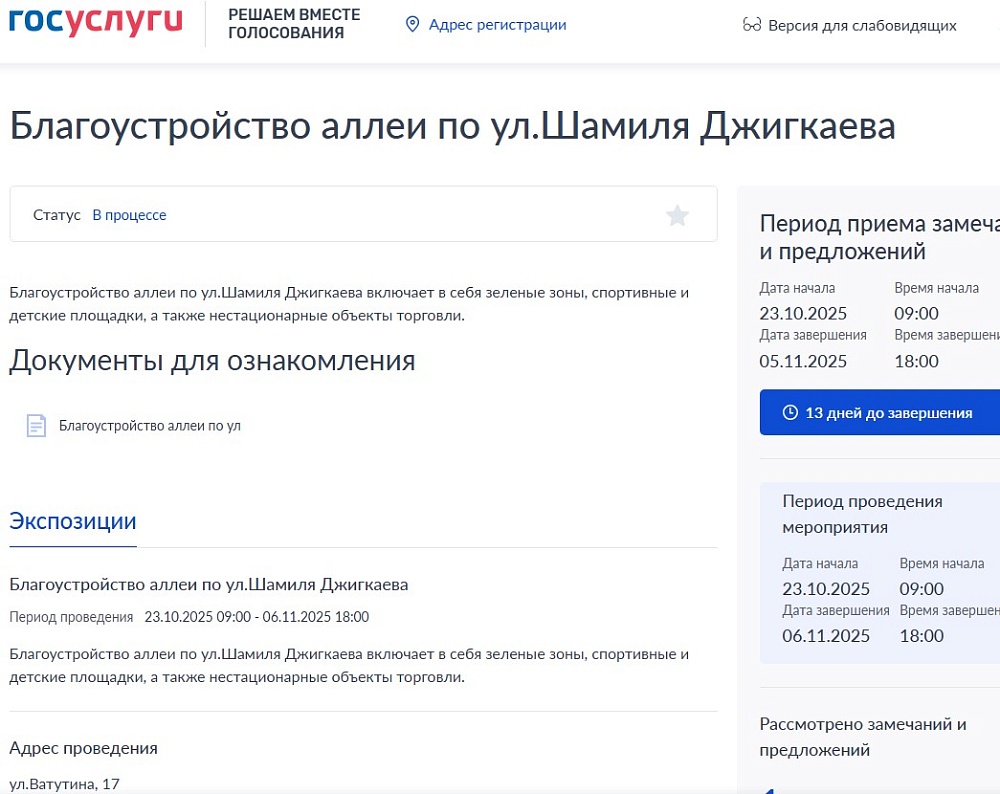Click the document file icon
This screenshot has width=1000, height=794.
36,426
